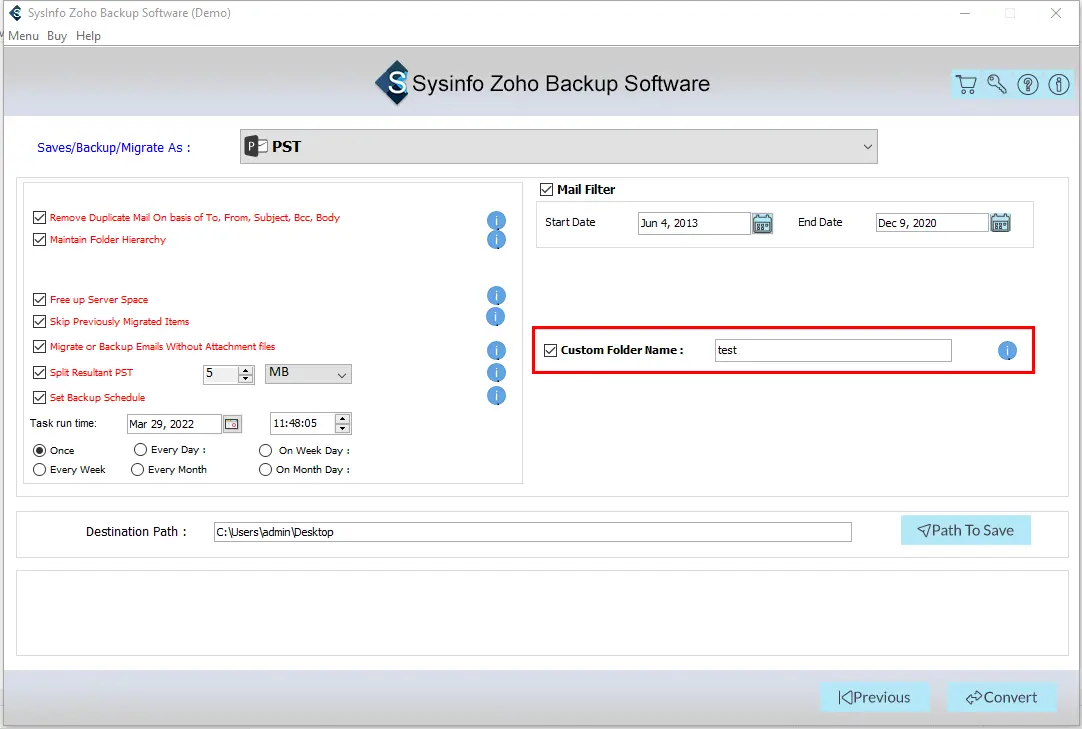Select On Week Day schedule option
The image size is (1082, 729).
(266, 451)
